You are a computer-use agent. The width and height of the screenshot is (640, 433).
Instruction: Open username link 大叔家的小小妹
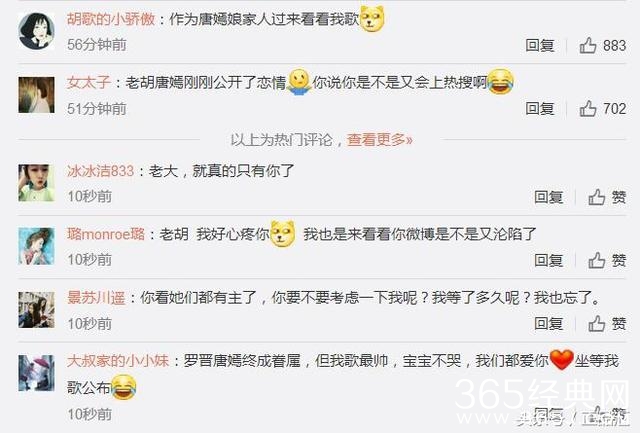pos(118,361)
